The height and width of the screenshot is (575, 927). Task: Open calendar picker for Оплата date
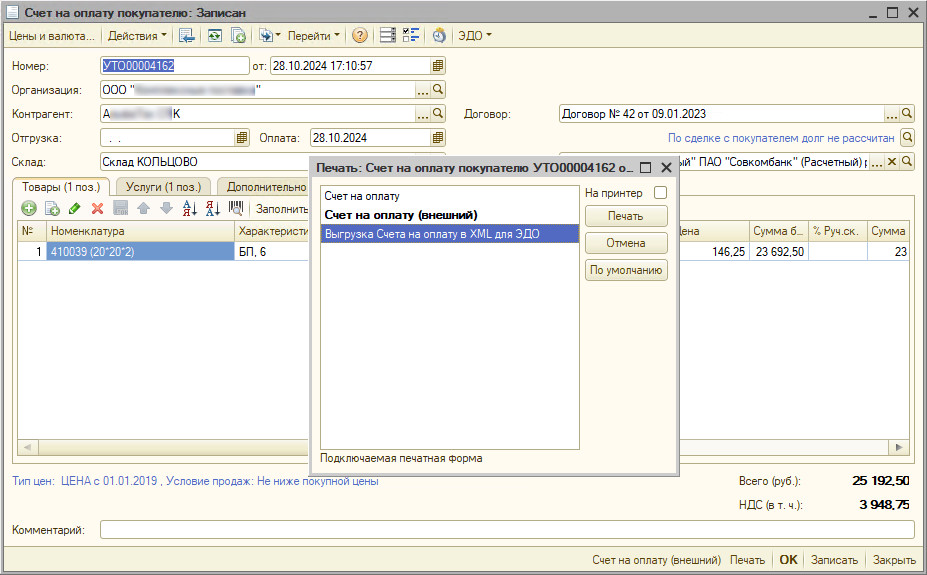click(437, 138)
